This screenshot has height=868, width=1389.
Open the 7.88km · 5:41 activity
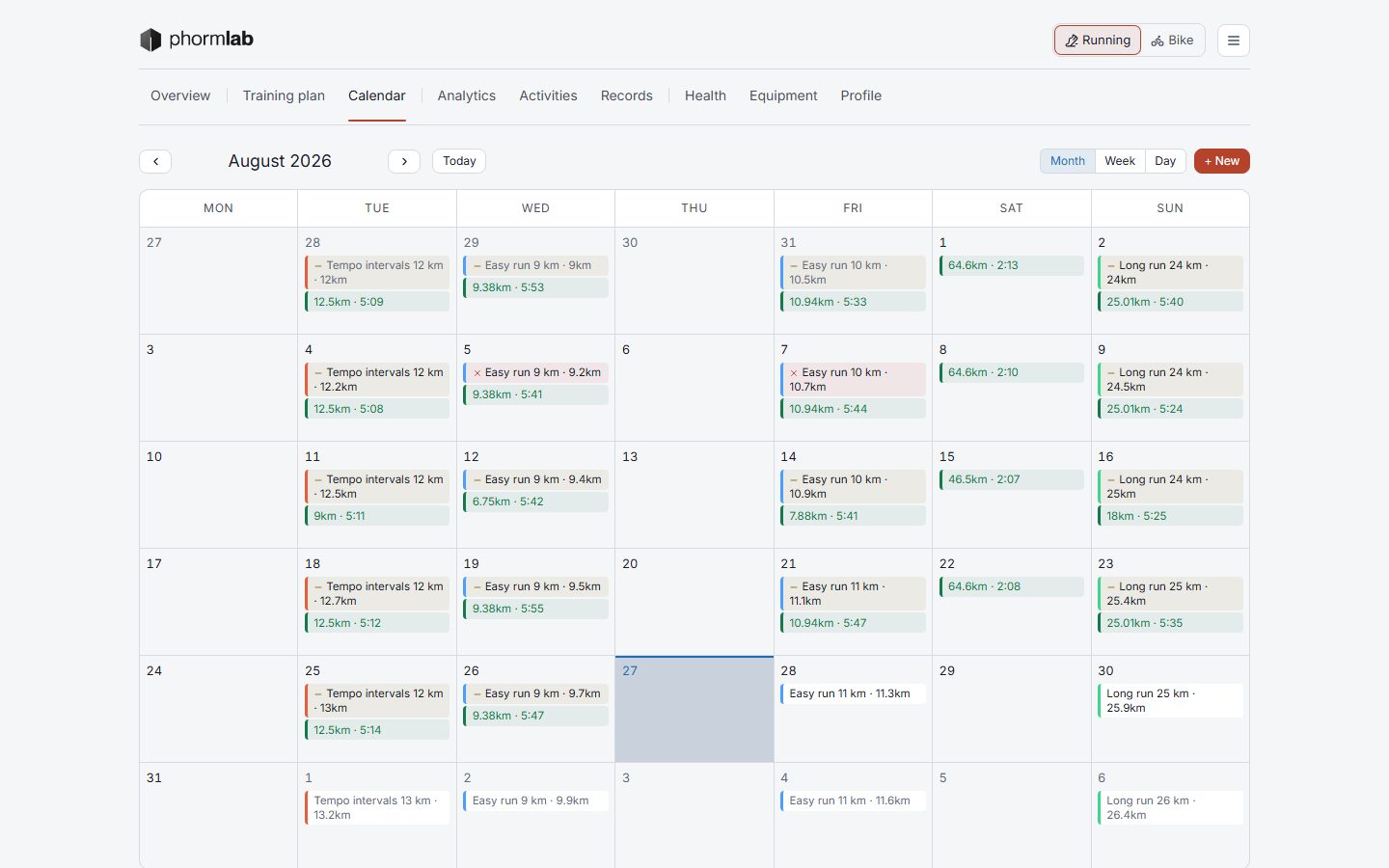[x=853, y=516]
